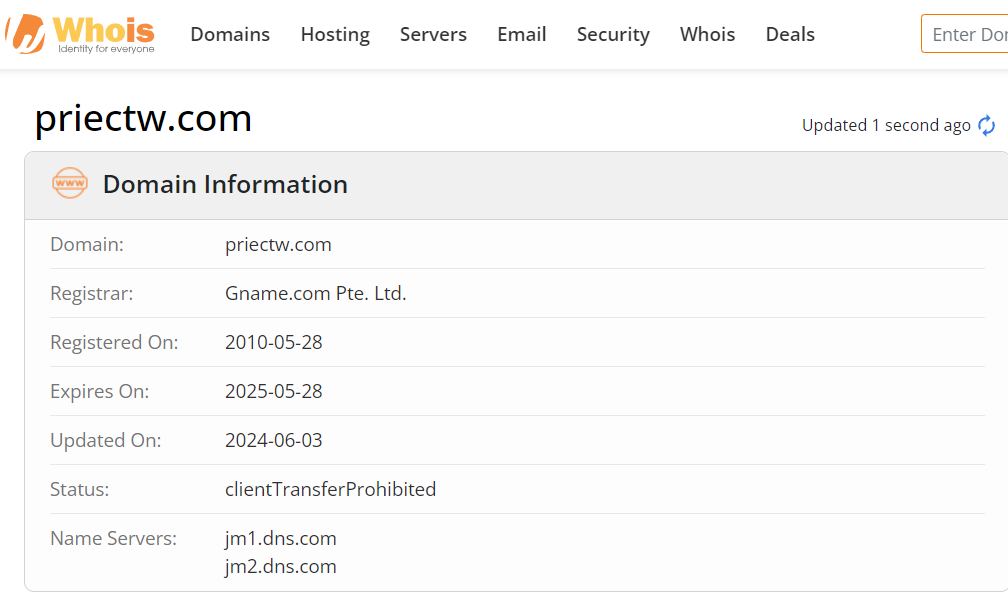Click the domain value priectw.com in the table
Image resolution: width=1008 pixels, height=592 pixels.
pyautogui.click(x=278, y=245)
